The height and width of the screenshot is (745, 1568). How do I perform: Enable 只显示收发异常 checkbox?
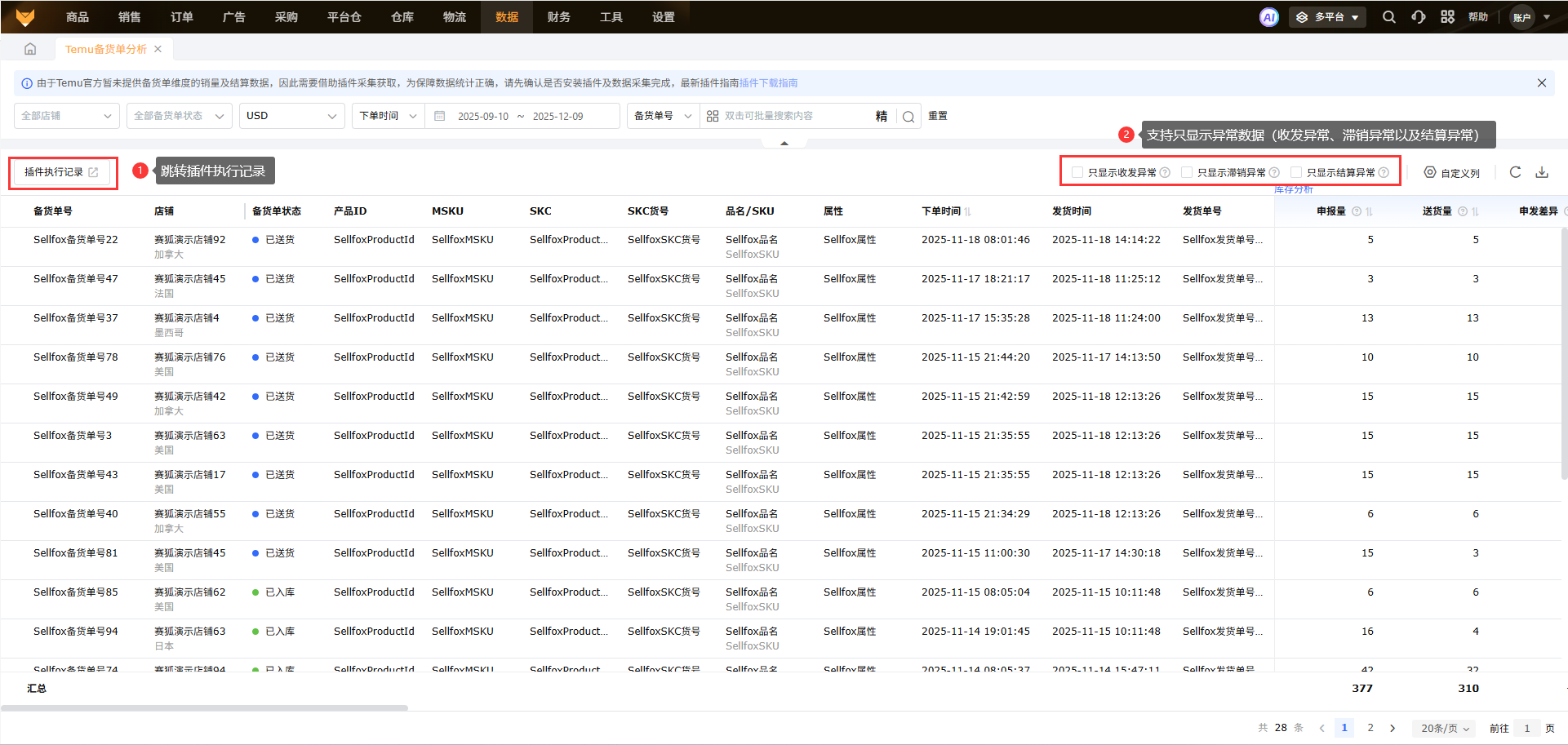click(x=1077, y=173)
